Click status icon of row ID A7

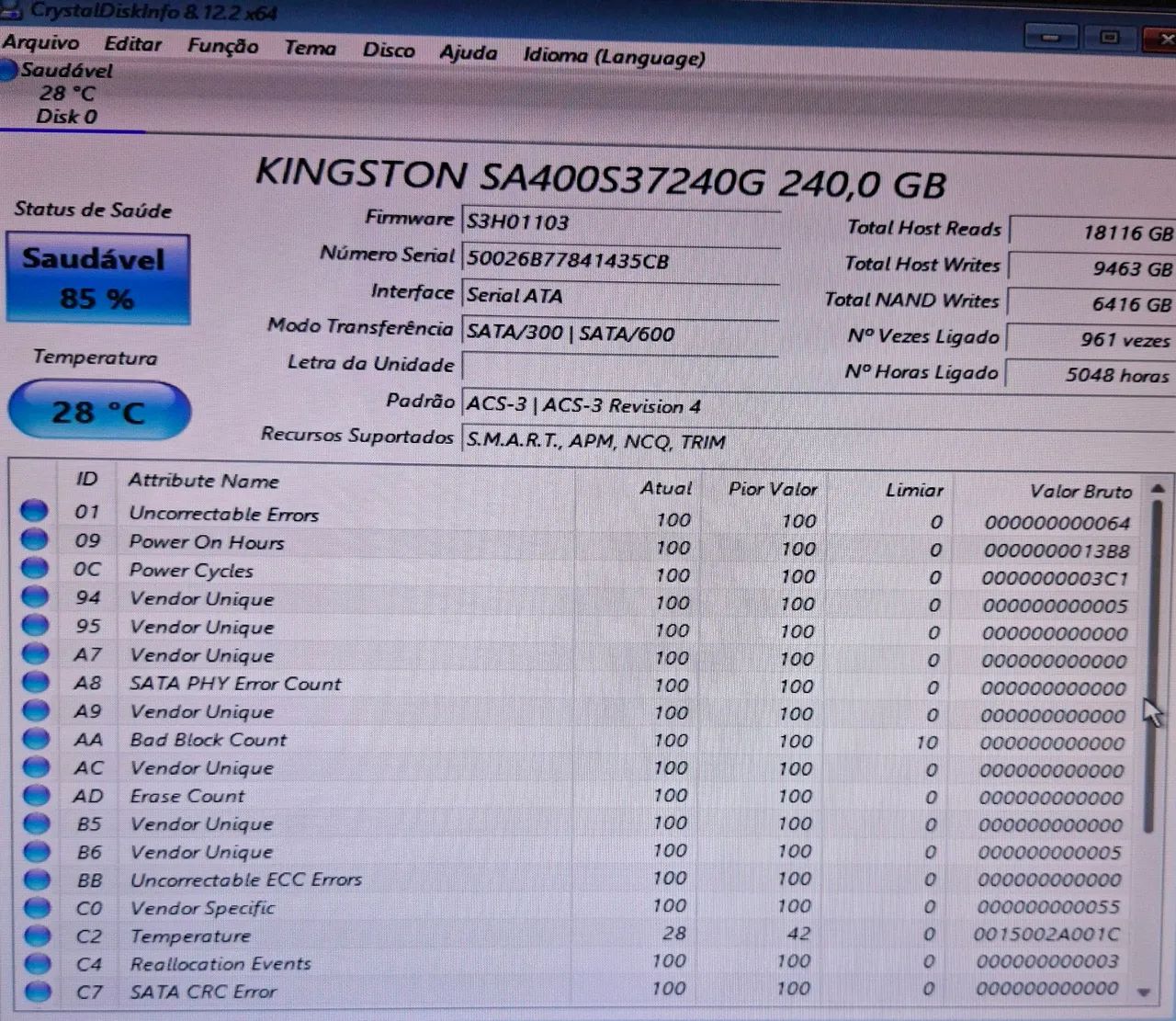click(x=35, y=652)
